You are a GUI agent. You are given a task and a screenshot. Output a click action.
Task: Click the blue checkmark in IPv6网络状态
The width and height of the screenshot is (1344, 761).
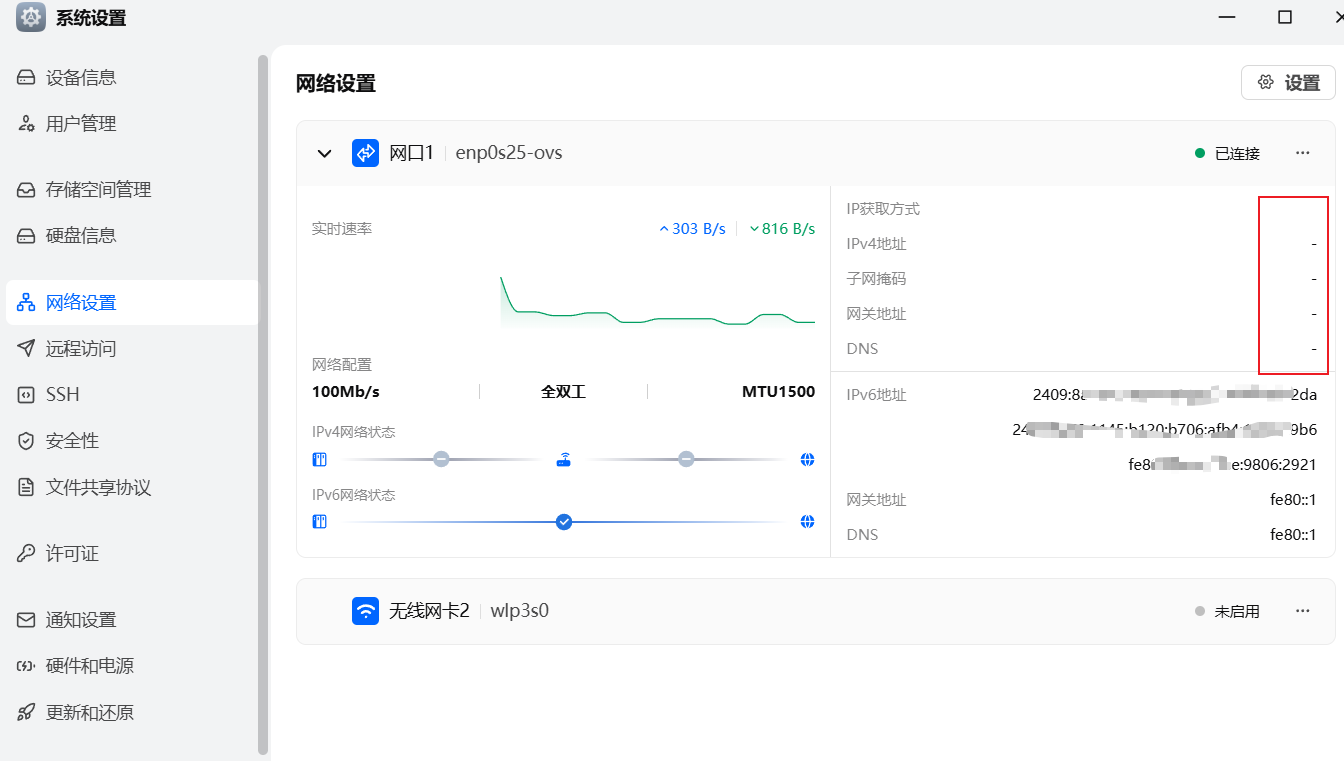click(x=564, y=522)
